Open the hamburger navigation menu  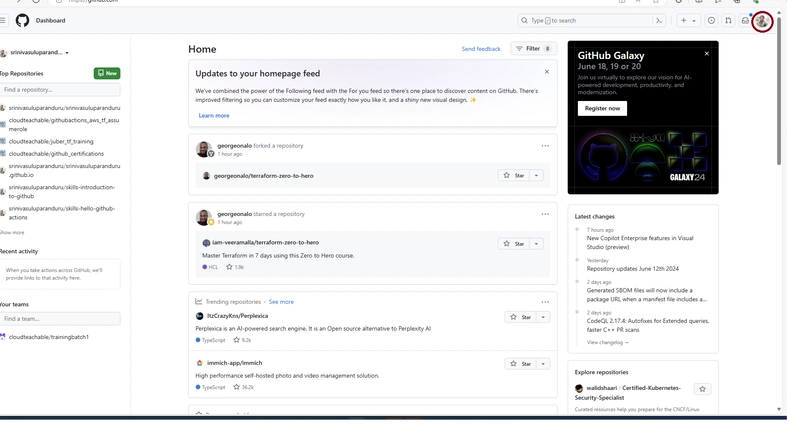[x=3, y=20]
